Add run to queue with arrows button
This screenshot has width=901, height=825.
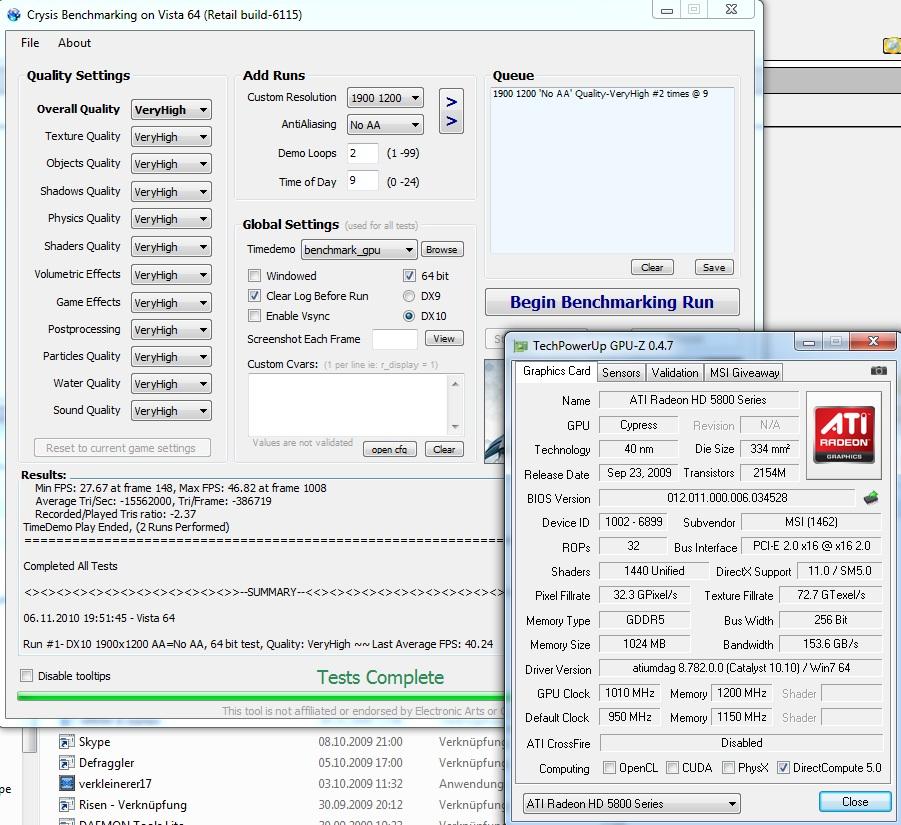451,111
